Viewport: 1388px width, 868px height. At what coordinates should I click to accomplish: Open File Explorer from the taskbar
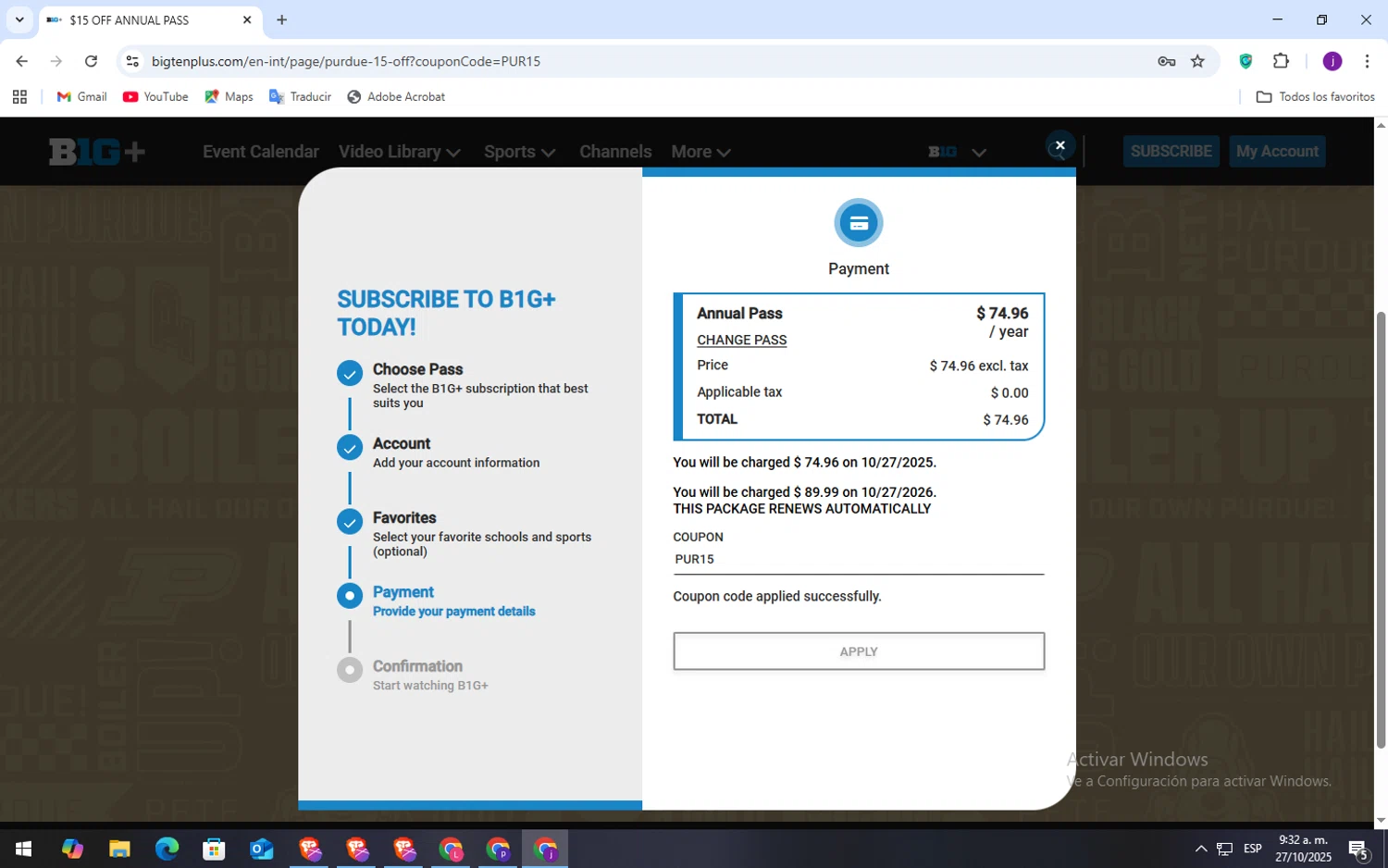coord(119,849)
